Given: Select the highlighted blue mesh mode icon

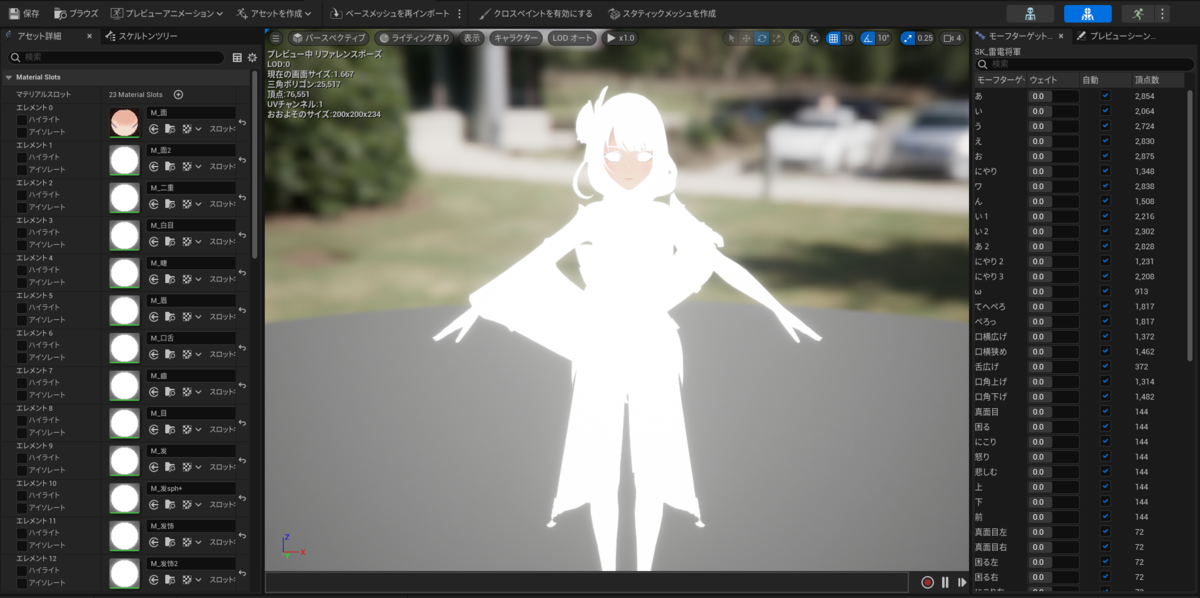Looking at the screenshot, I should point(1088,14).
